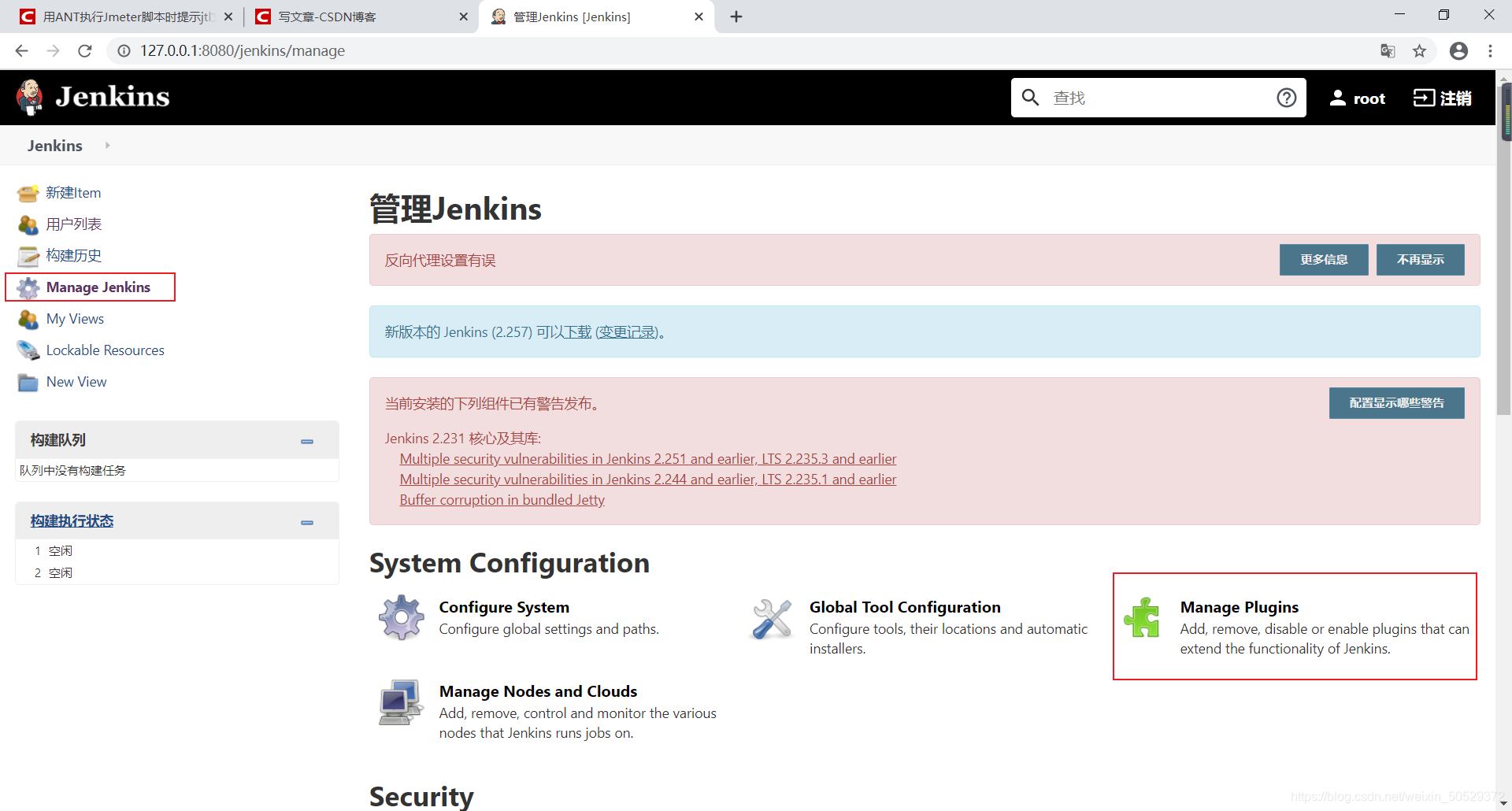The image size is (1512, 811).
Task: Click the Global Tool Configuration tools icon
Action: (772, 618)
